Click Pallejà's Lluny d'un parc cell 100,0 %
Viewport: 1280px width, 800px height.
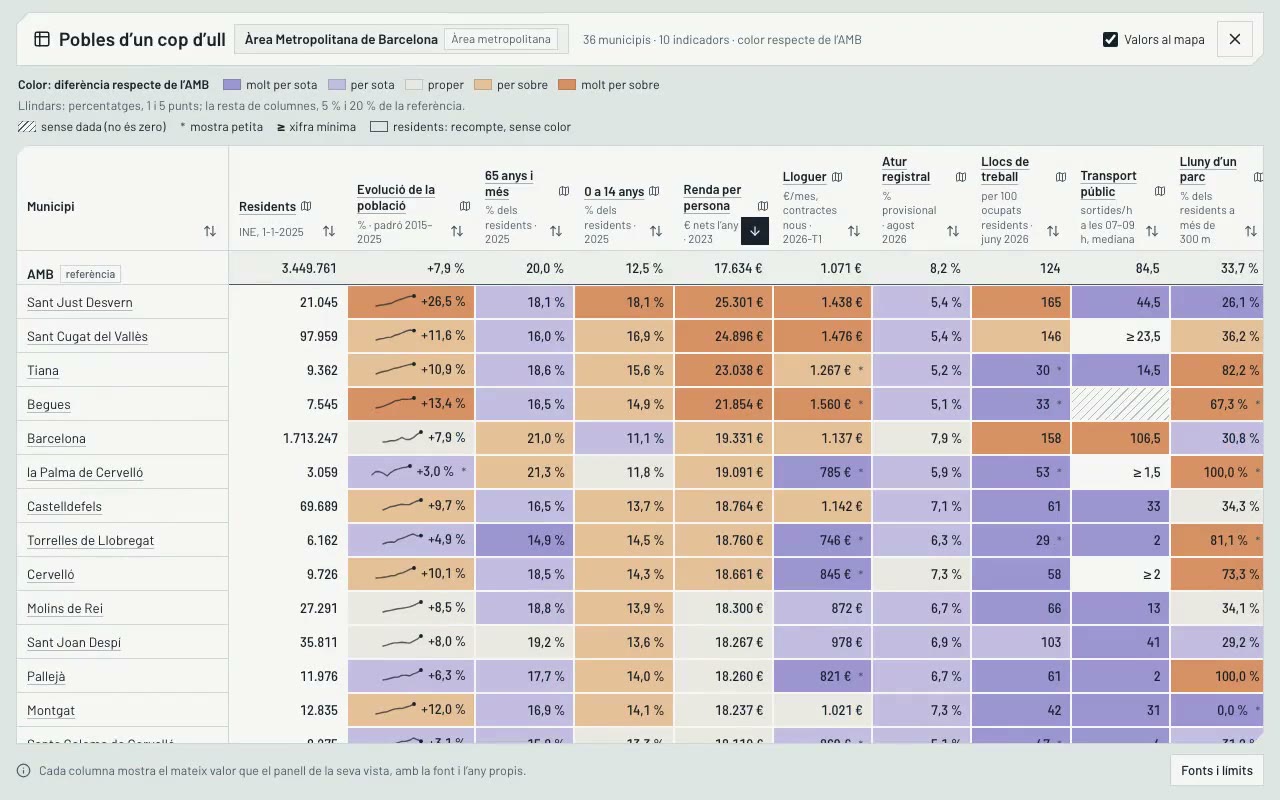[1217, 676]
